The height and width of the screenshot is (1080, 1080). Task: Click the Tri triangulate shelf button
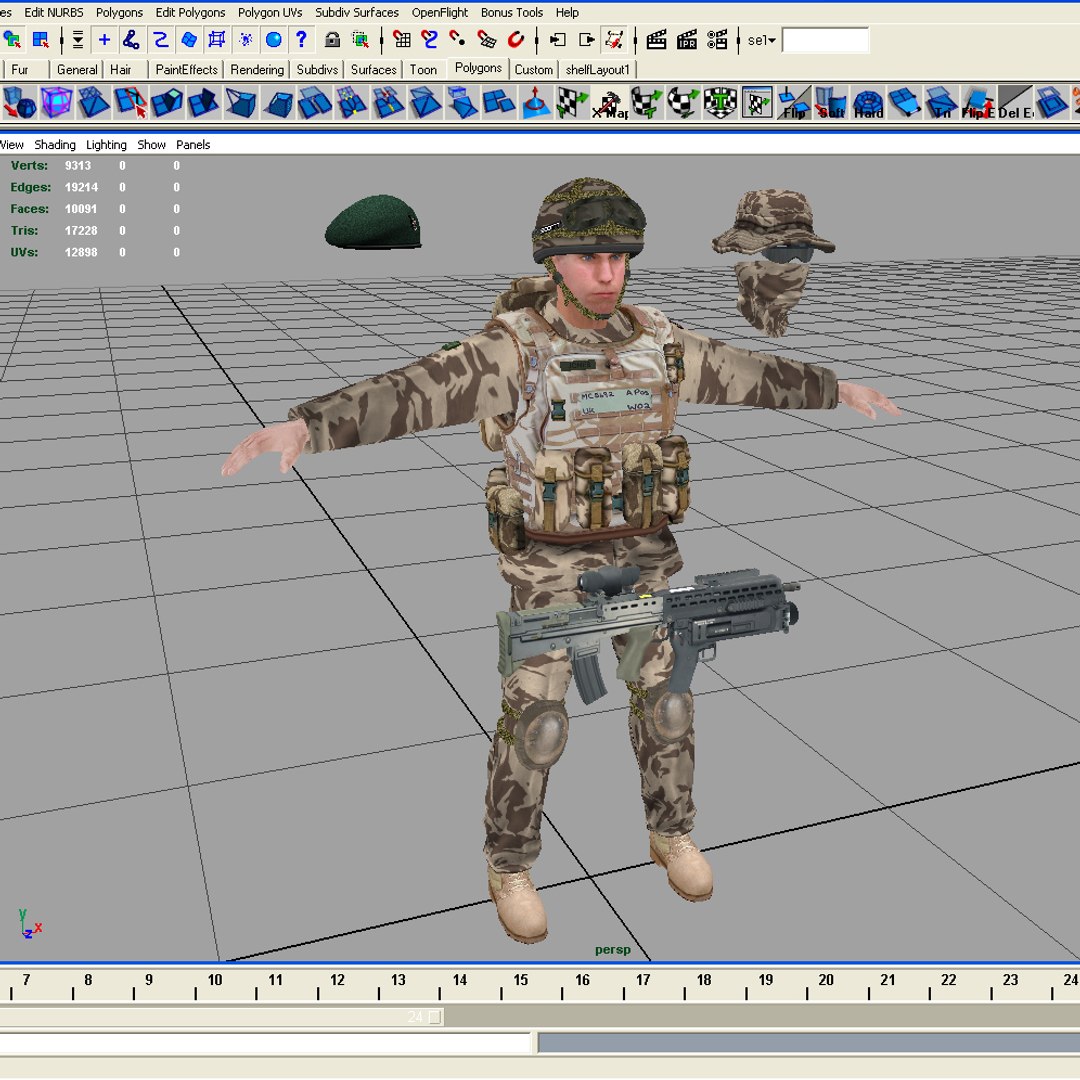click(941, 103)
